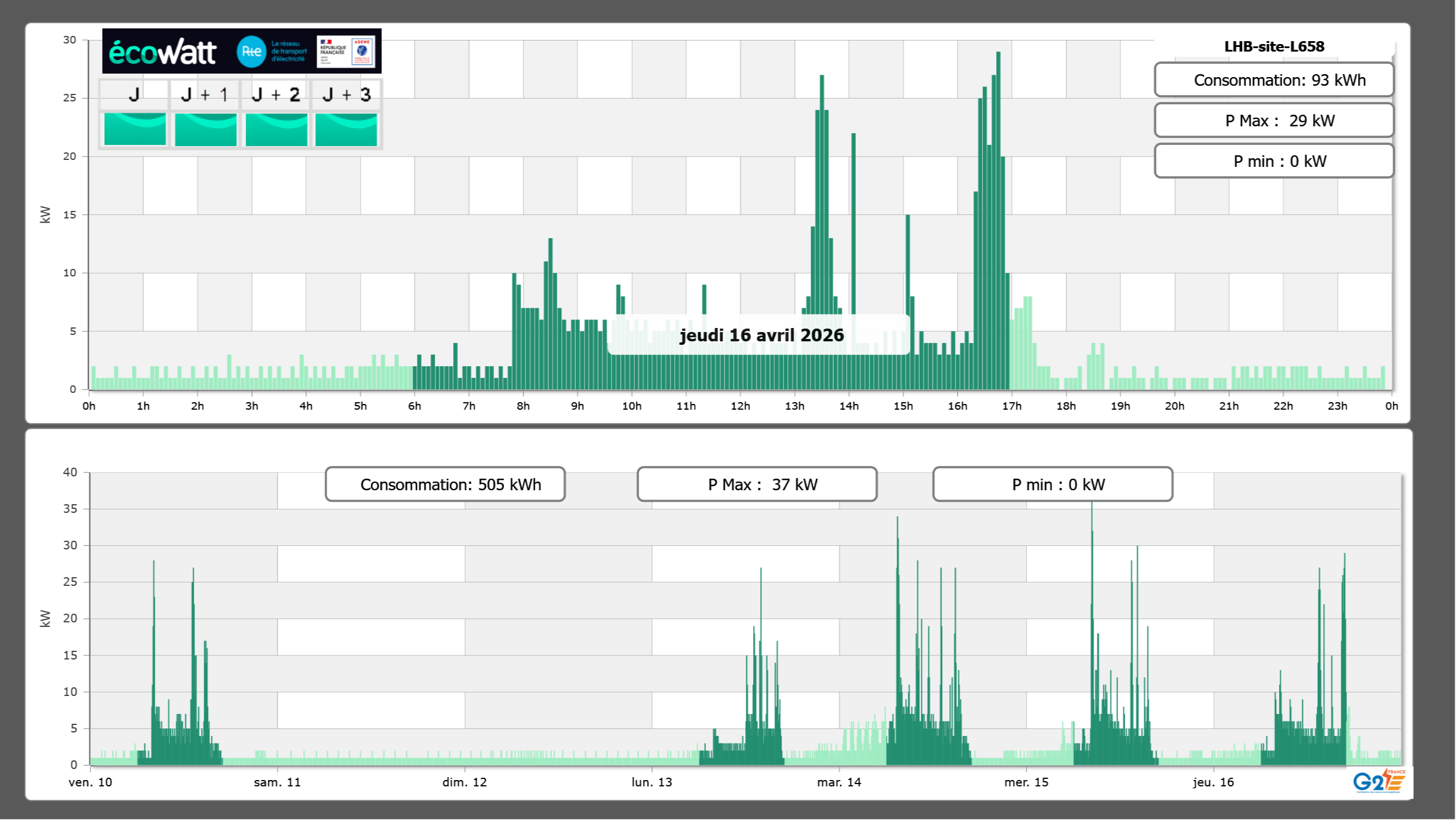Image resolution: width=1456 pixels, height=820 pixels.
Task: Click the mar. 14 label on weekly axis
Action: [x=838, y=782]
